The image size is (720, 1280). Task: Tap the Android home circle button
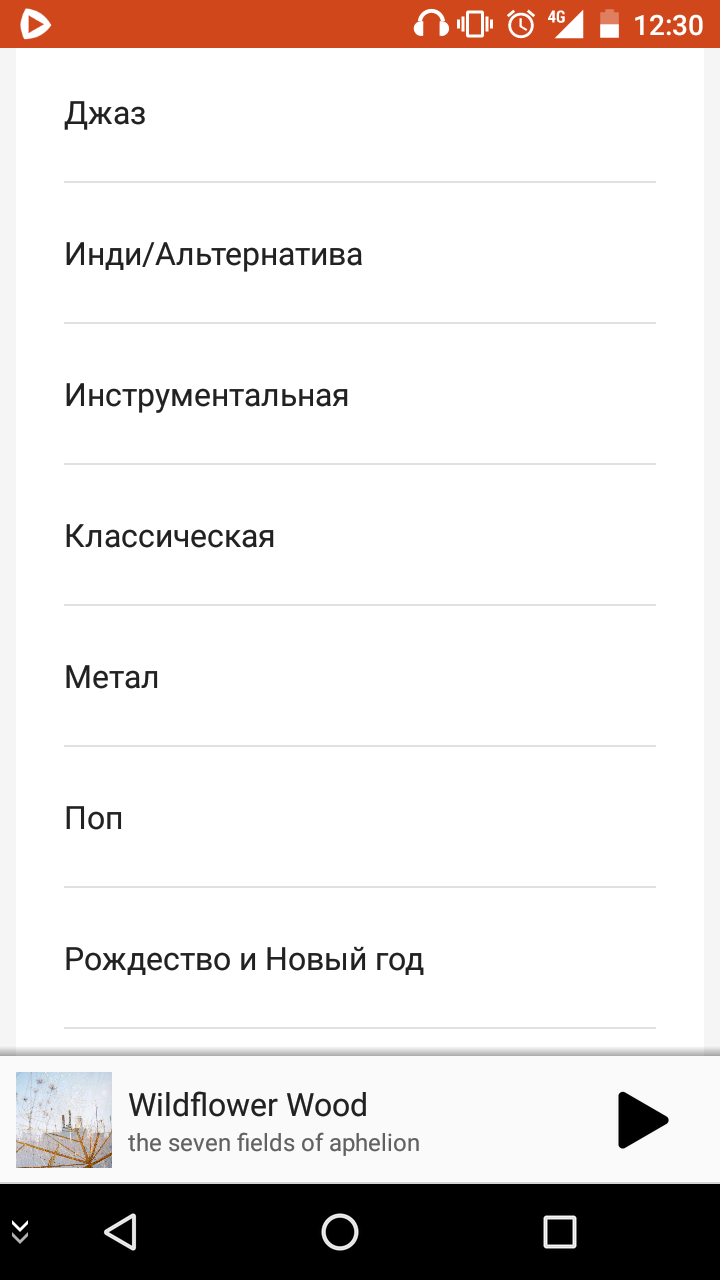(x=340, y=1232)
